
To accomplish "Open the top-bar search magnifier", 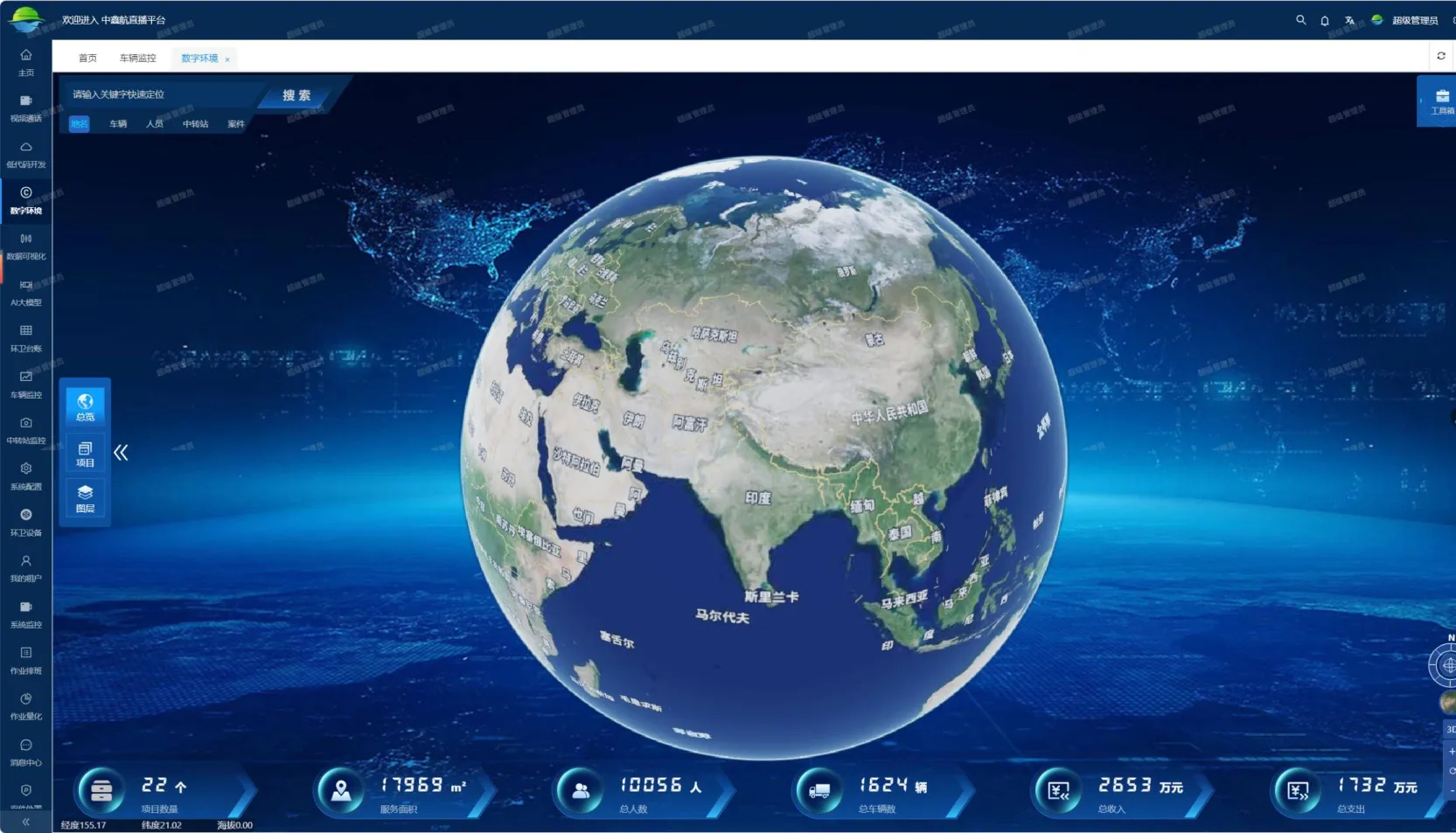I will 1300,20.
